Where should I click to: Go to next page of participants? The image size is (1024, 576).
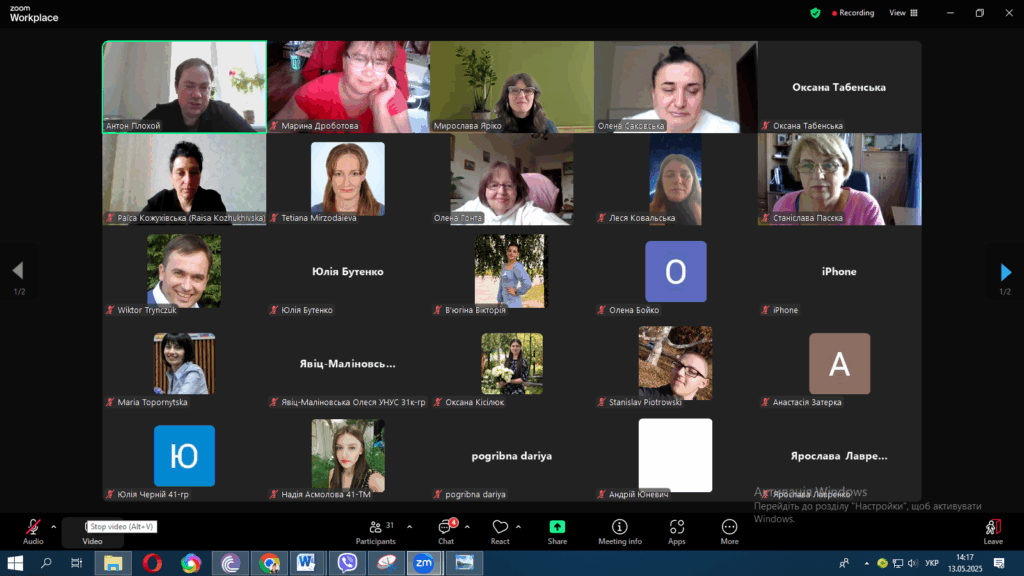click(x=1005, y=272)
